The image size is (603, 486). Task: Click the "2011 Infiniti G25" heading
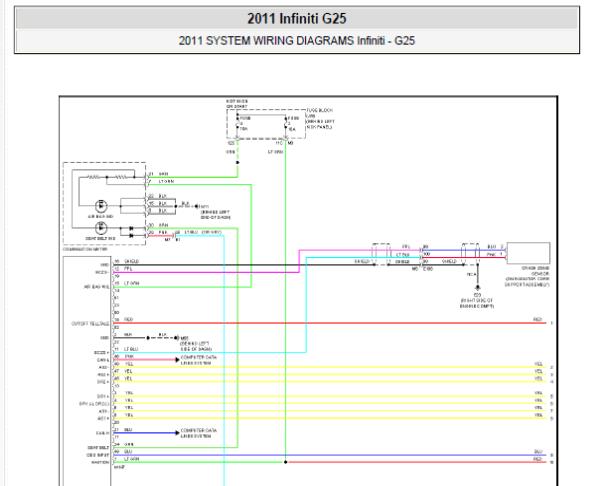[297, 18]
